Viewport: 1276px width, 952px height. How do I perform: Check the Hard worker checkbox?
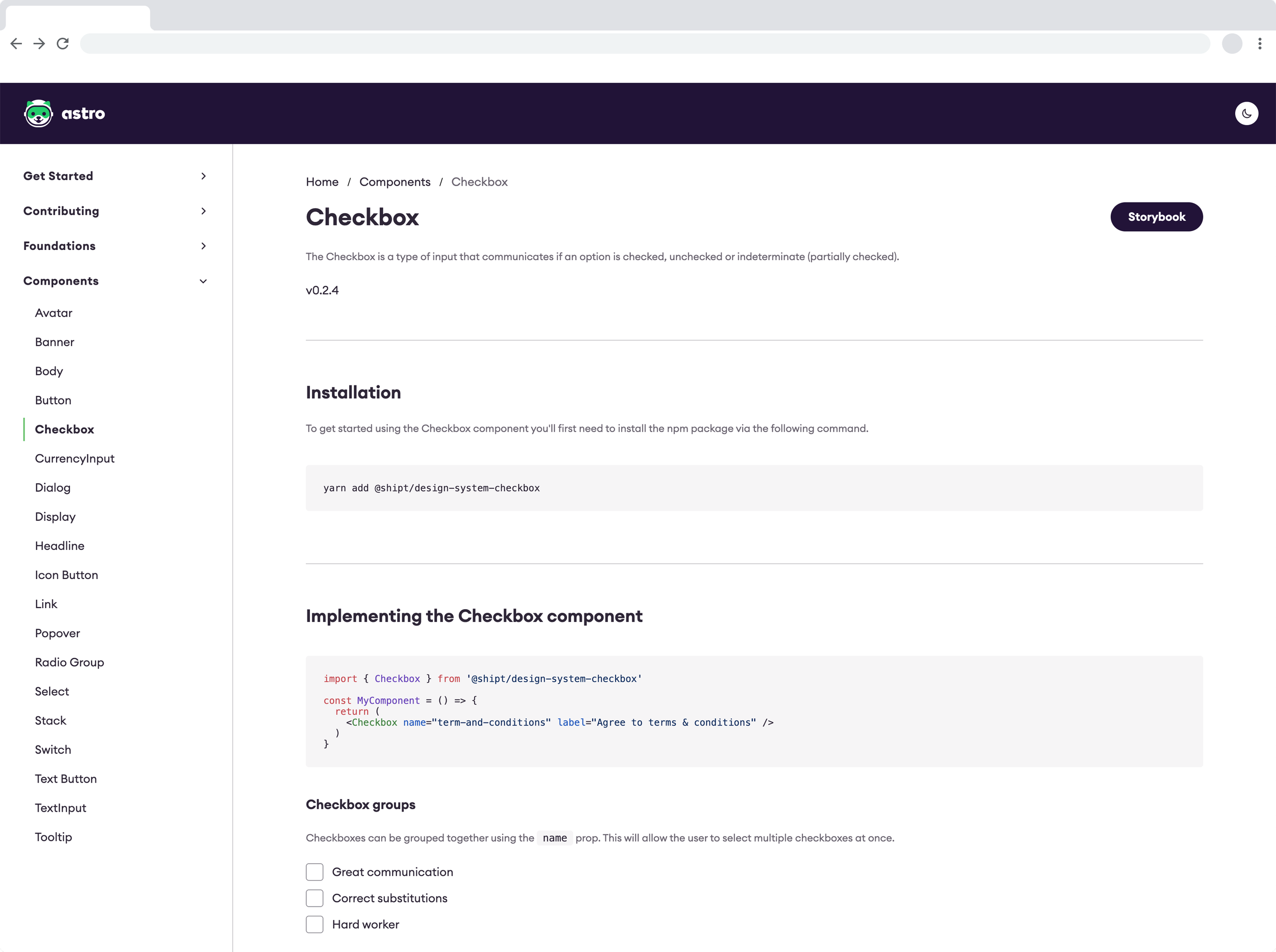[x=314, y=924]
